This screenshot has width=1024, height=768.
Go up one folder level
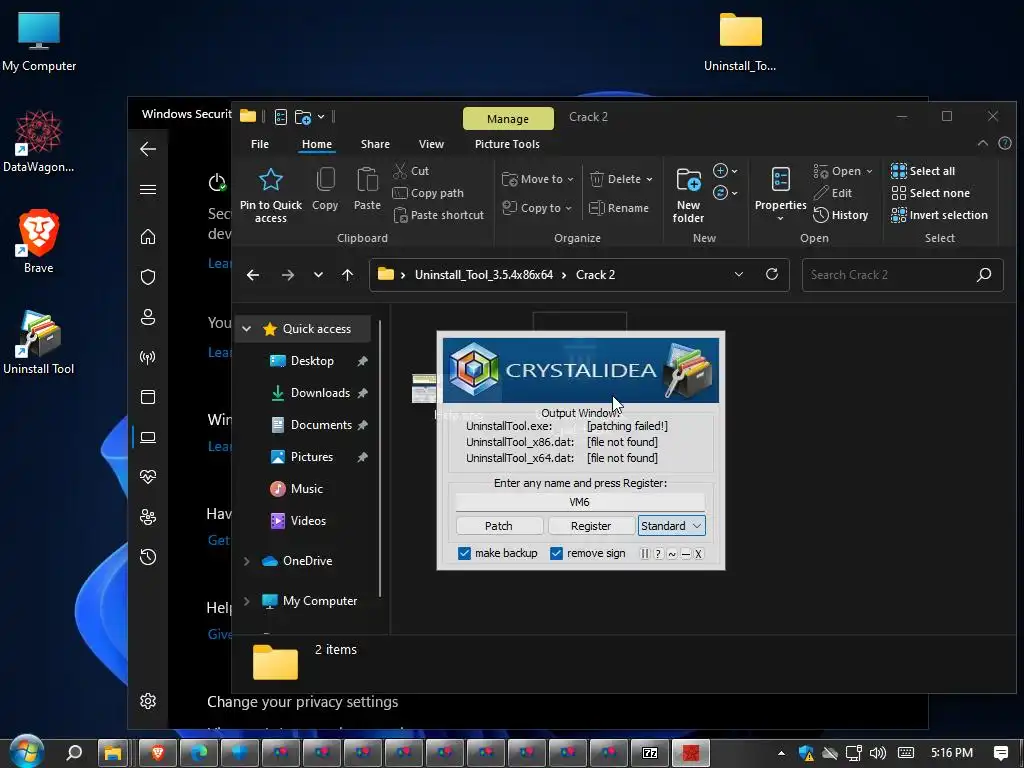tap(347, 275)
